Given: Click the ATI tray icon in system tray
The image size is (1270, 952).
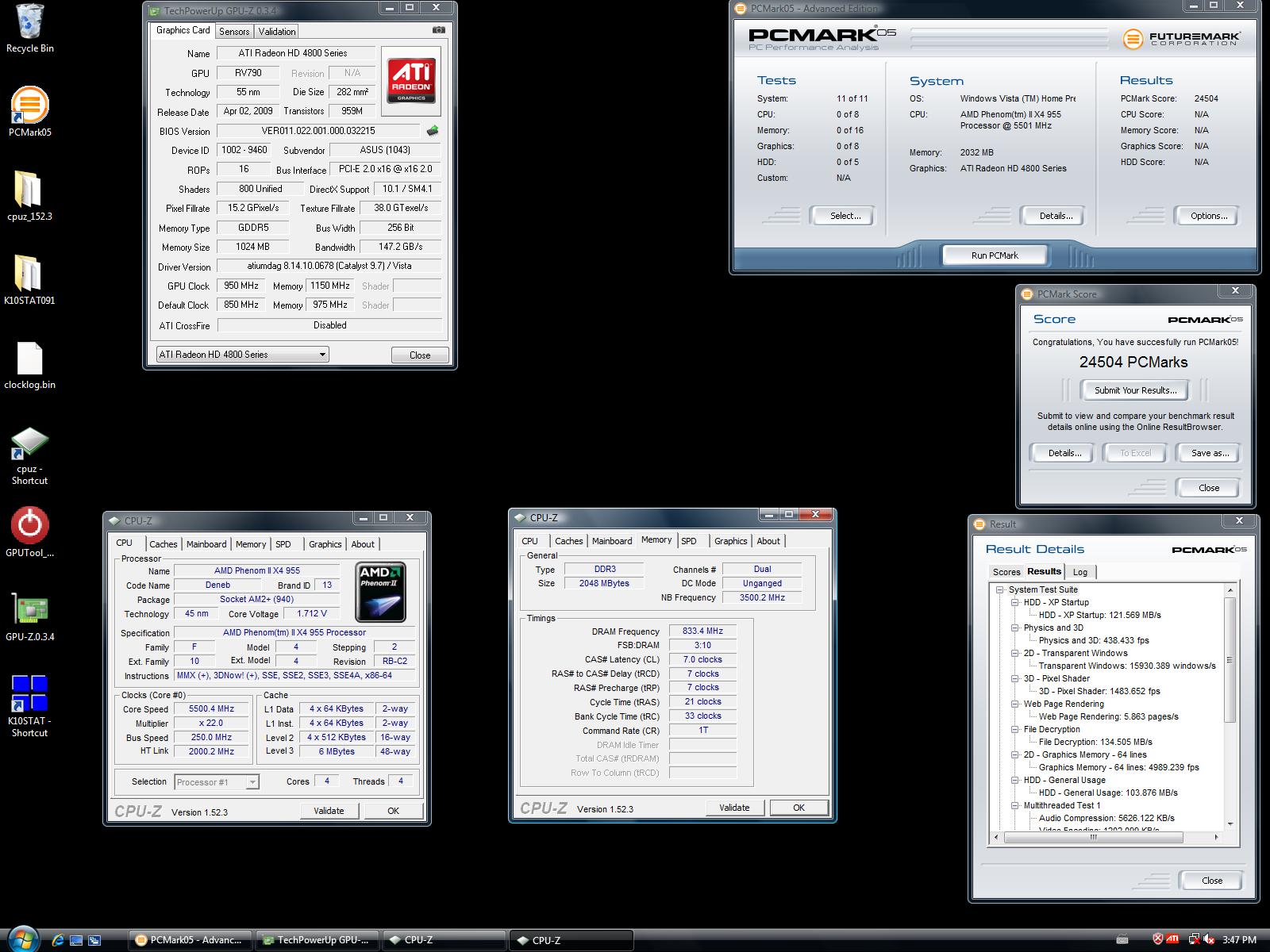Looking at the screenshot, I should tap(1172, 939).
